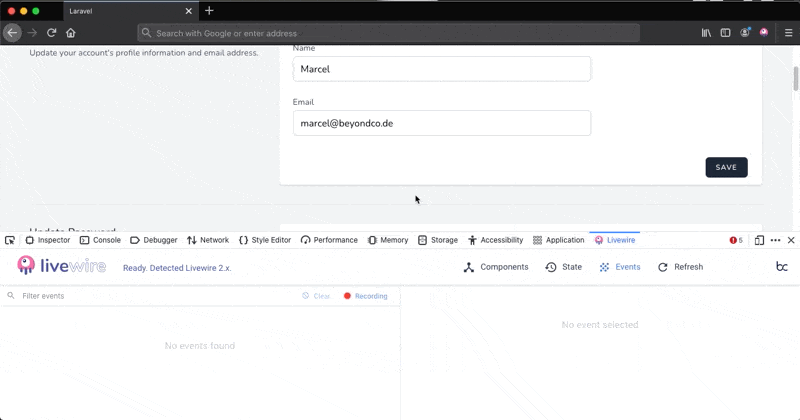Go to the browser Home icon
The width and height of the screenshot is (800, 420).
[x=70, y=33]
